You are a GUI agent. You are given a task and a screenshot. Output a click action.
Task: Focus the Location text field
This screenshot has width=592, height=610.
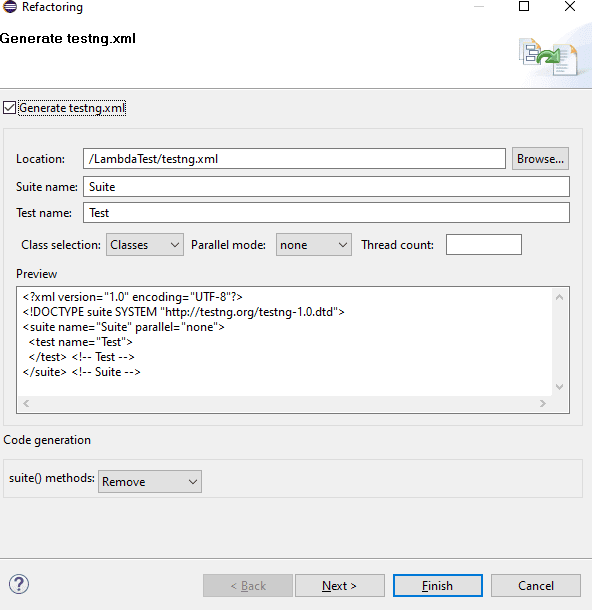point(294,159)
